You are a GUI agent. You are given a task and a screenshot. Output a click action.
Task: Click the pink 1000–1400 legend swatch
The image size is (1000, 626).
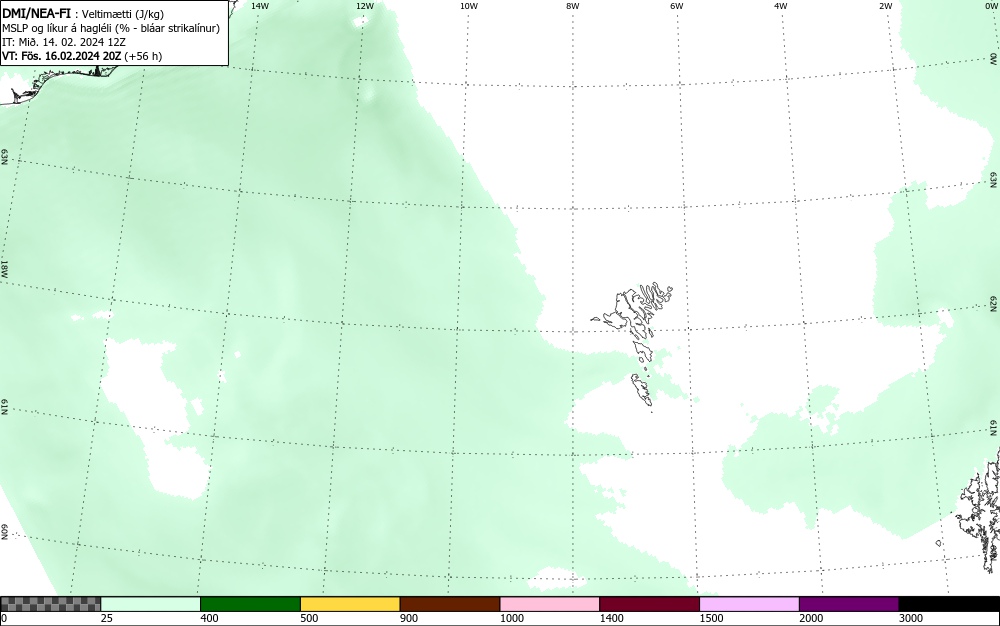(550, 604)
